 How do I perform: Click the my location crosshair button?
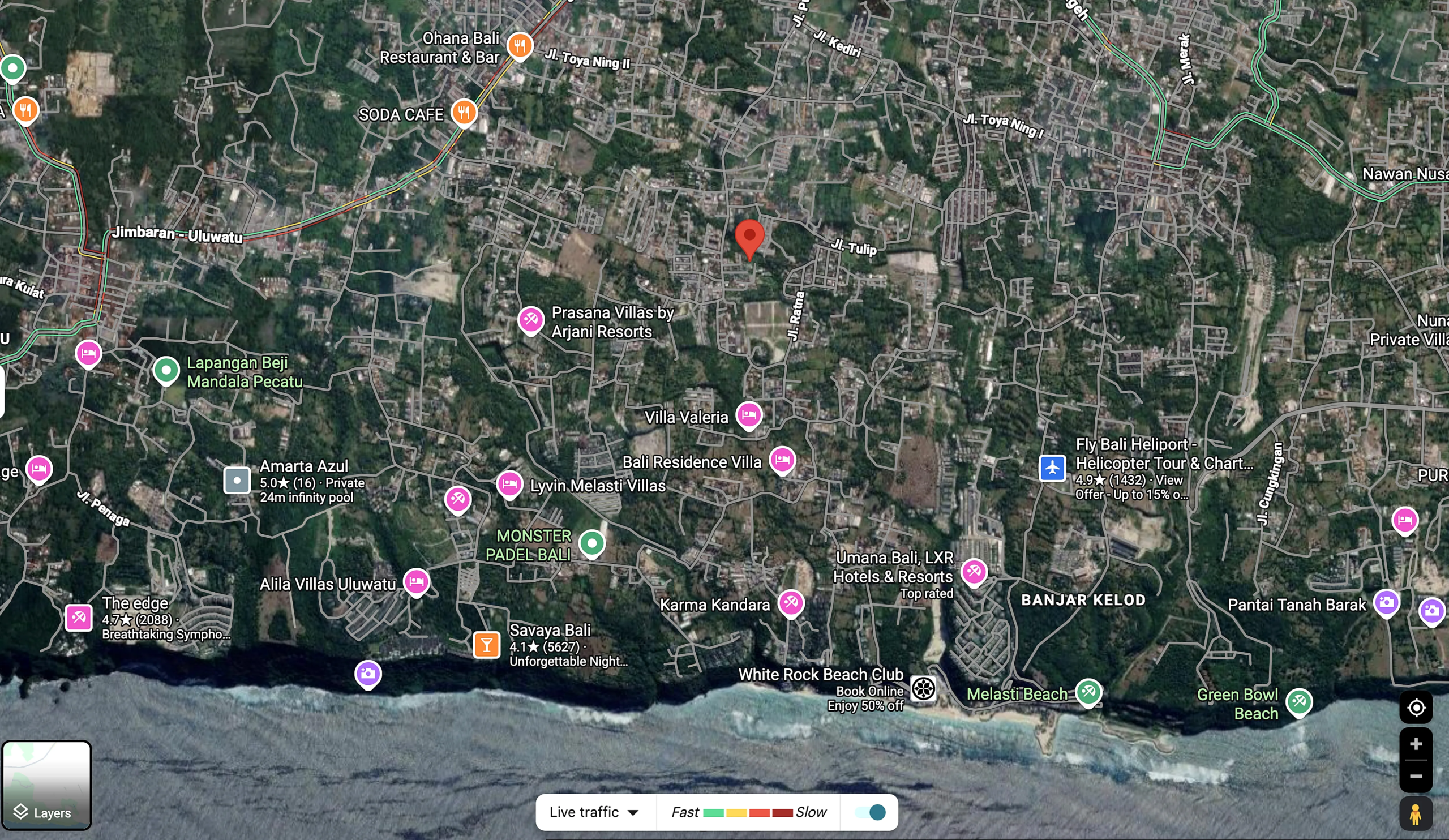click(x=1416, y=707)
